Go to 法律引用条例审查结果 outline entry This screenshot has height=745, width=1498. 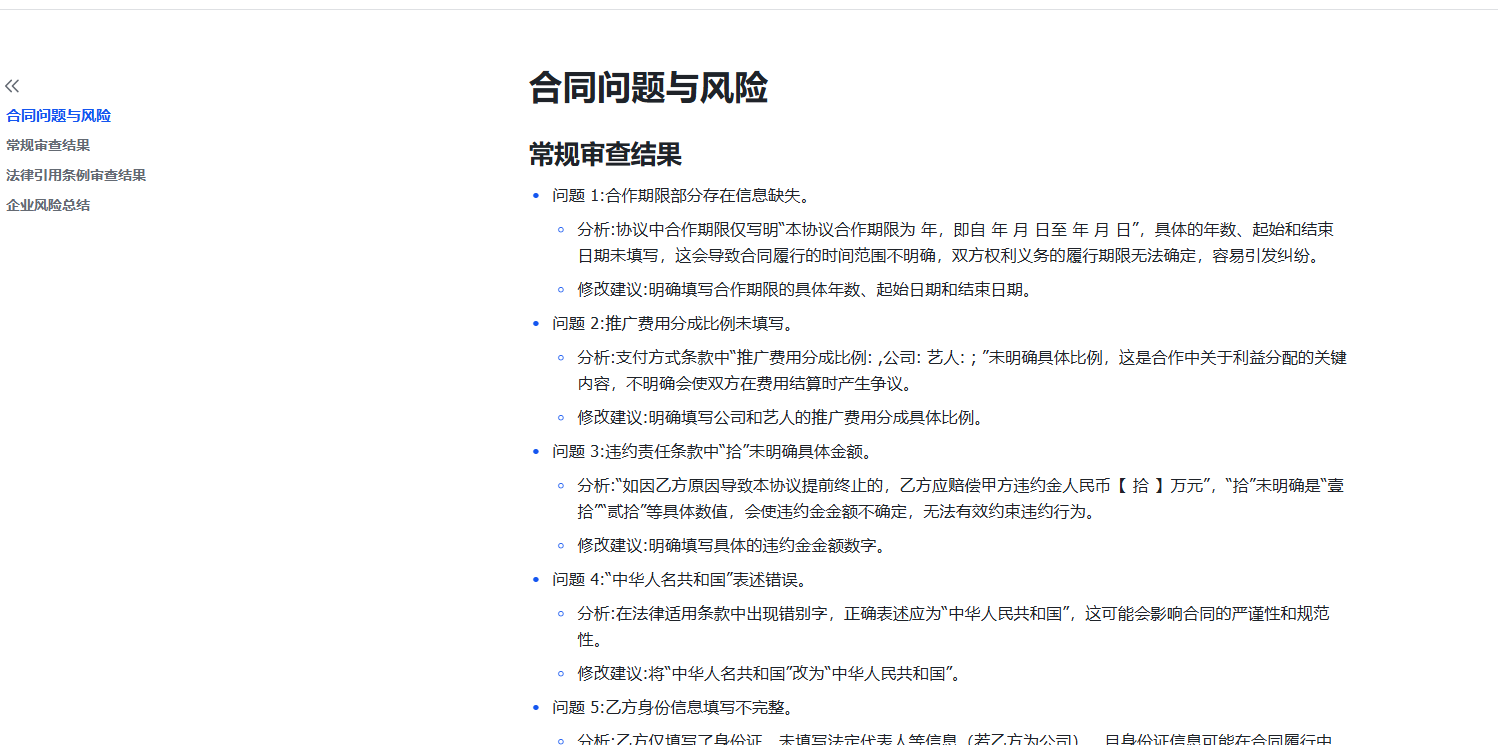[x=76, y=175]
